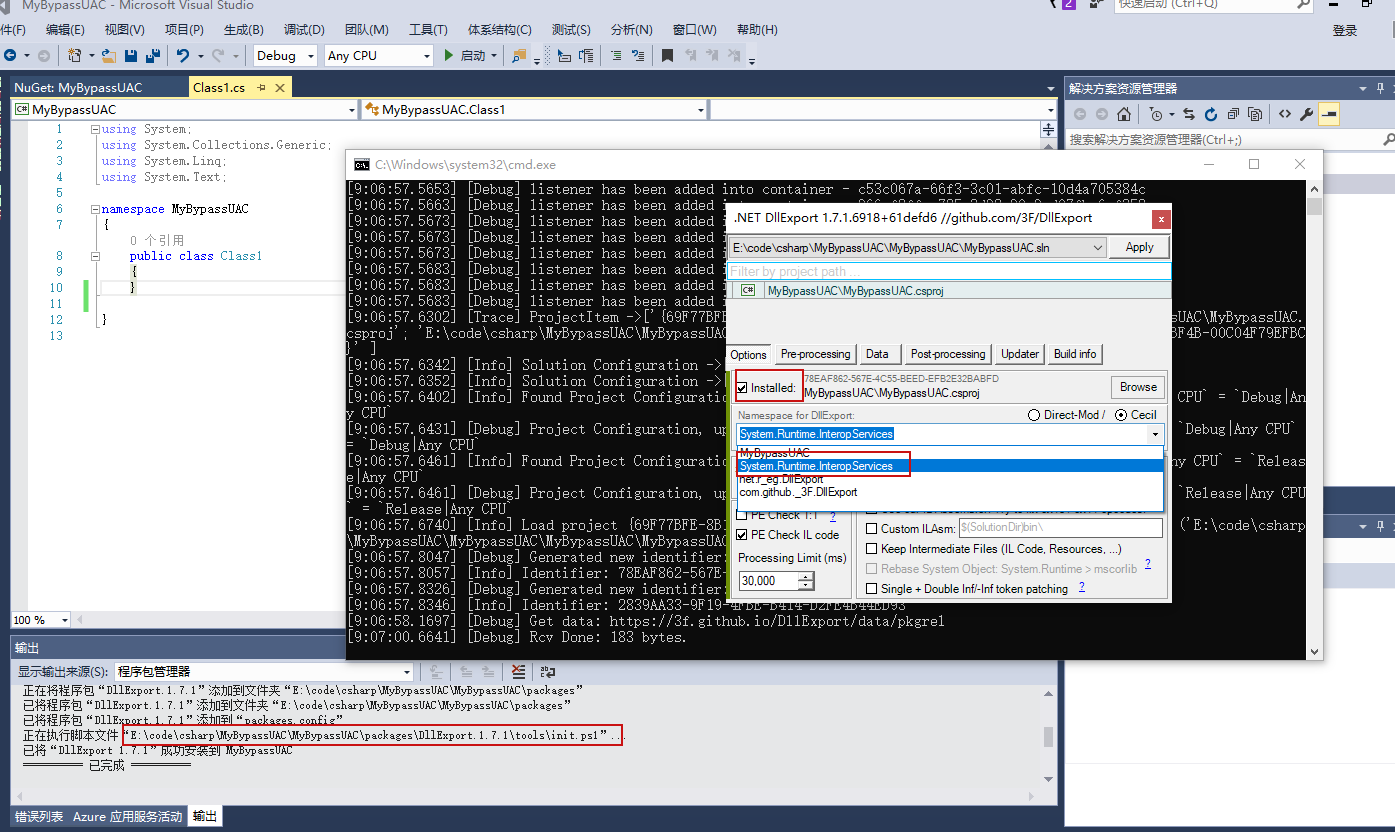The height and width of the screenshot is (832, 1395).
Task: Click the Toggle Bookmark icon
Action: (x=667, y=56)
